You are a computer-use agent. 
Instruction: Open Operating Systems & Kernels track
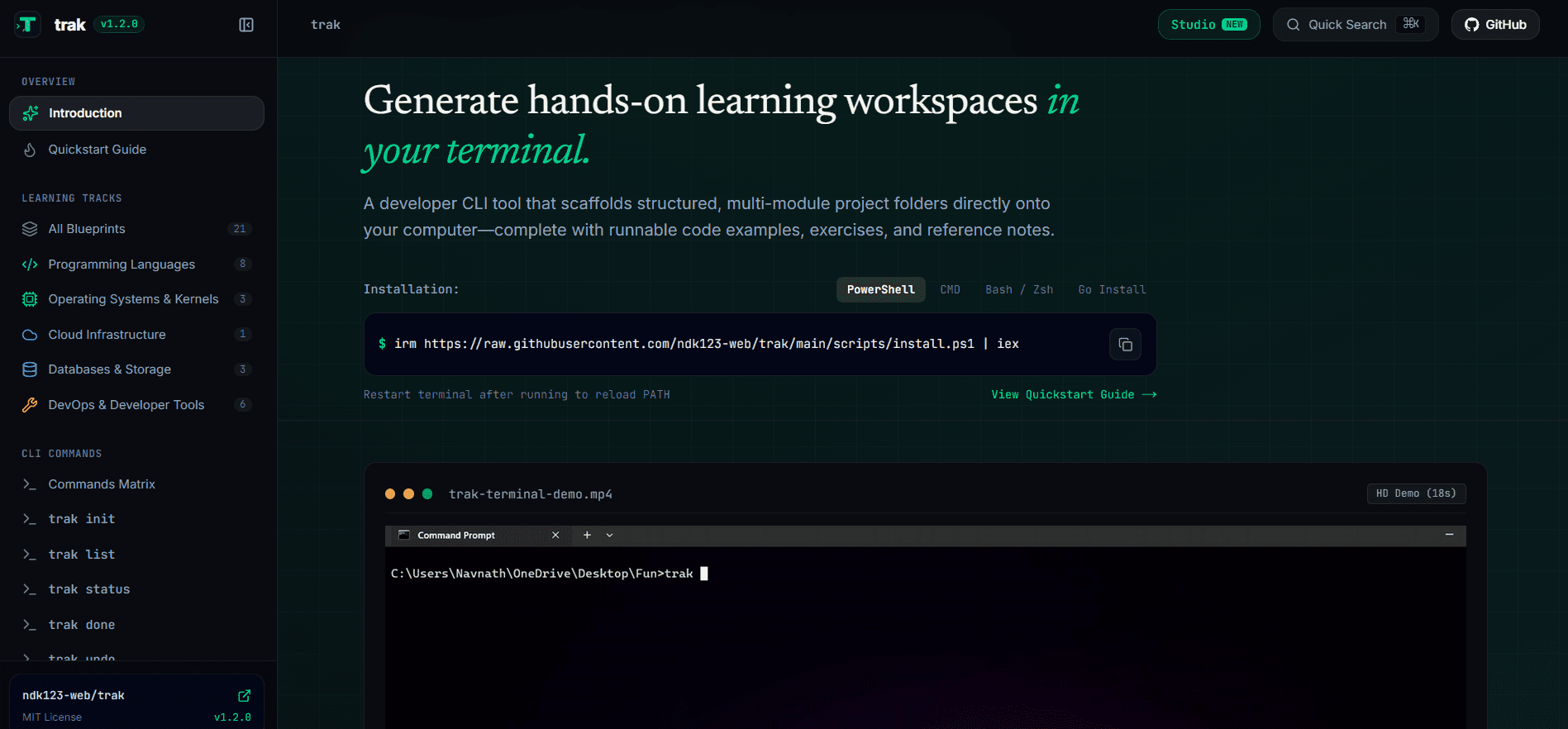click(136, 299)
